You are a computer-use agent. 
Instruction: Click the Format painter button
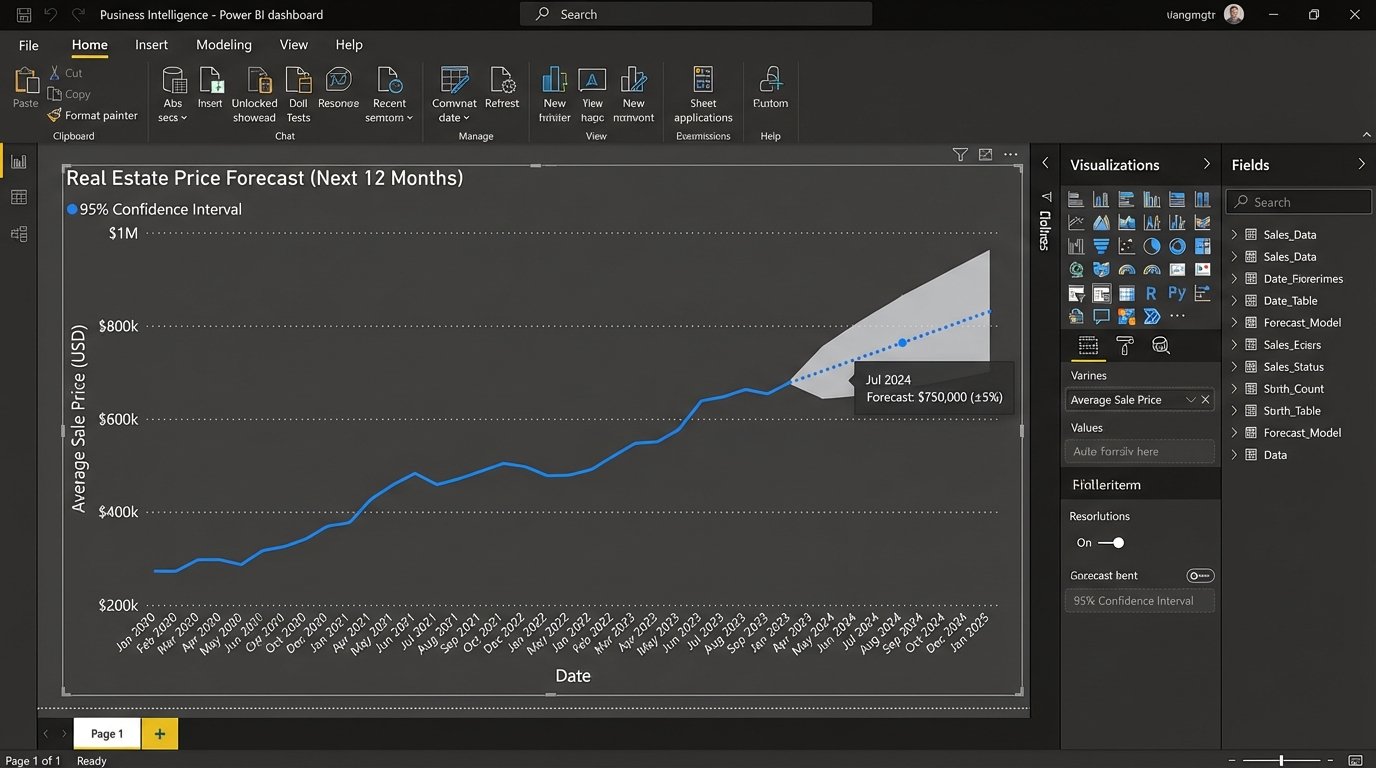coord(92,115)
